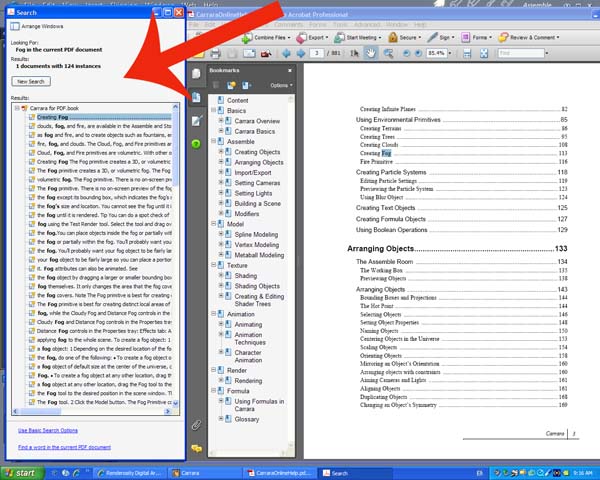Open the Comments panel icon at bottom
600x480 pixels.
pos(196,448)
